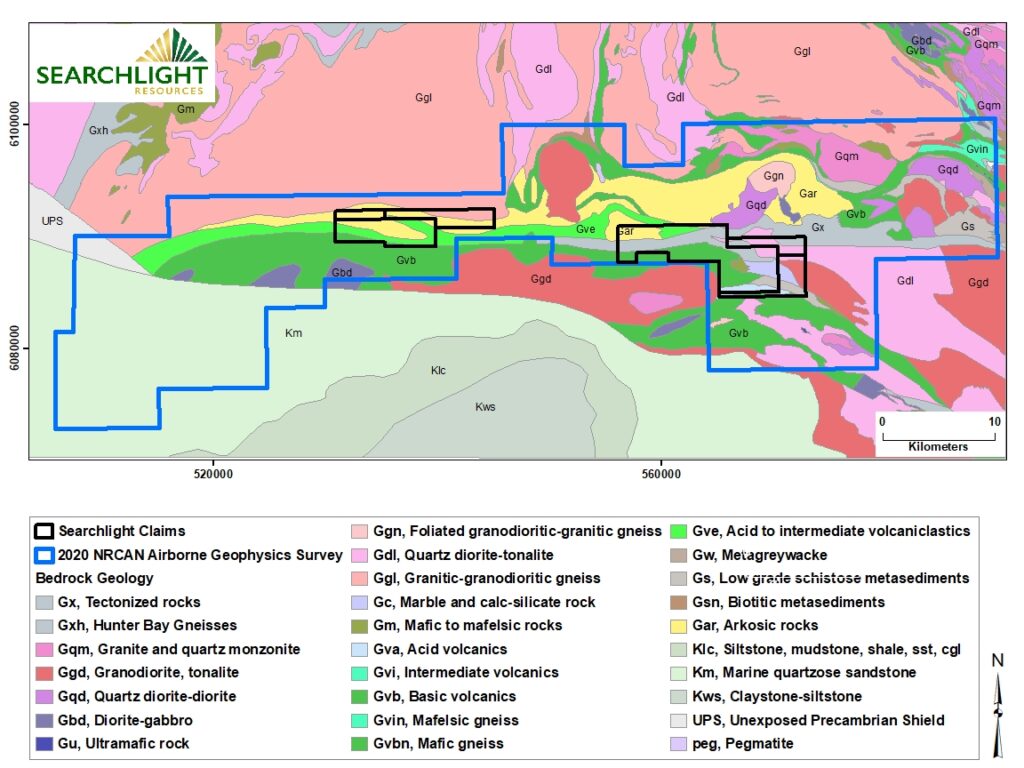Click the Km label on the map

(x=293, y=333)
